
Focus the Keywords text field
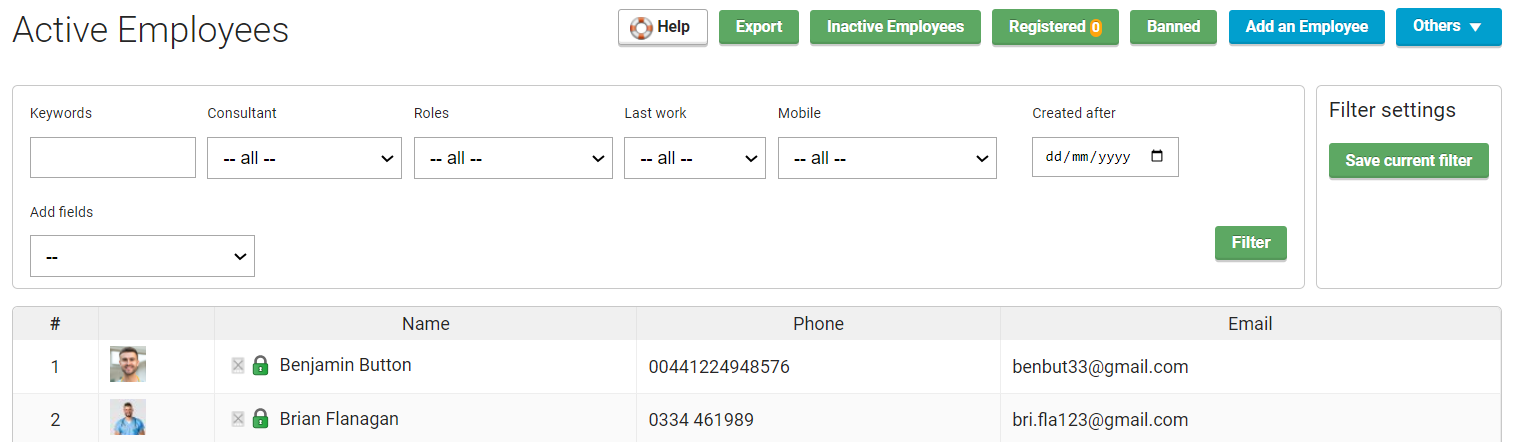(113, 158)
